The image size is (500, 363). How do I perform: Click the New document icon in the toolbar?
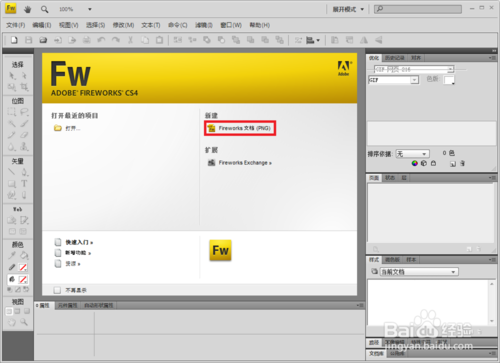(x=14, y=40)
